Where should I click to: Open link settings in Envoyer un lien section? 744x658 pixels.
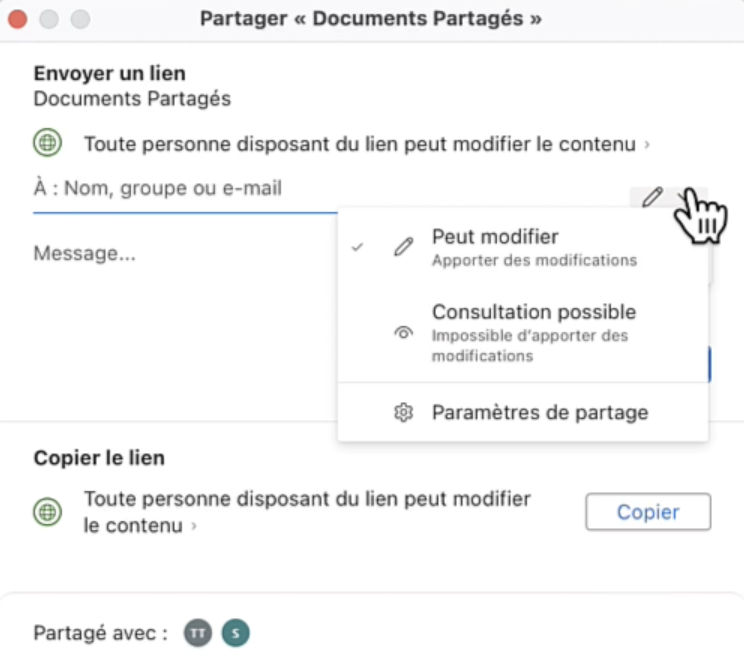[359, 144]
